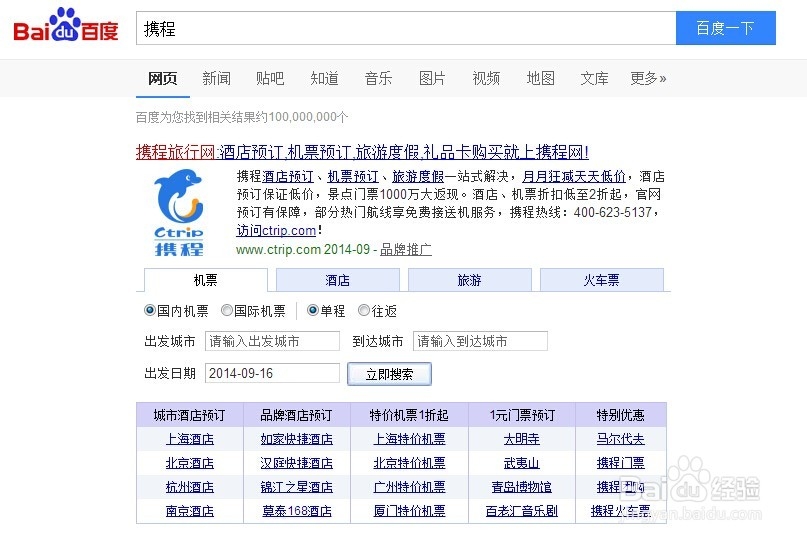Select the 国际机票 radio button

(x=226, y=310)
